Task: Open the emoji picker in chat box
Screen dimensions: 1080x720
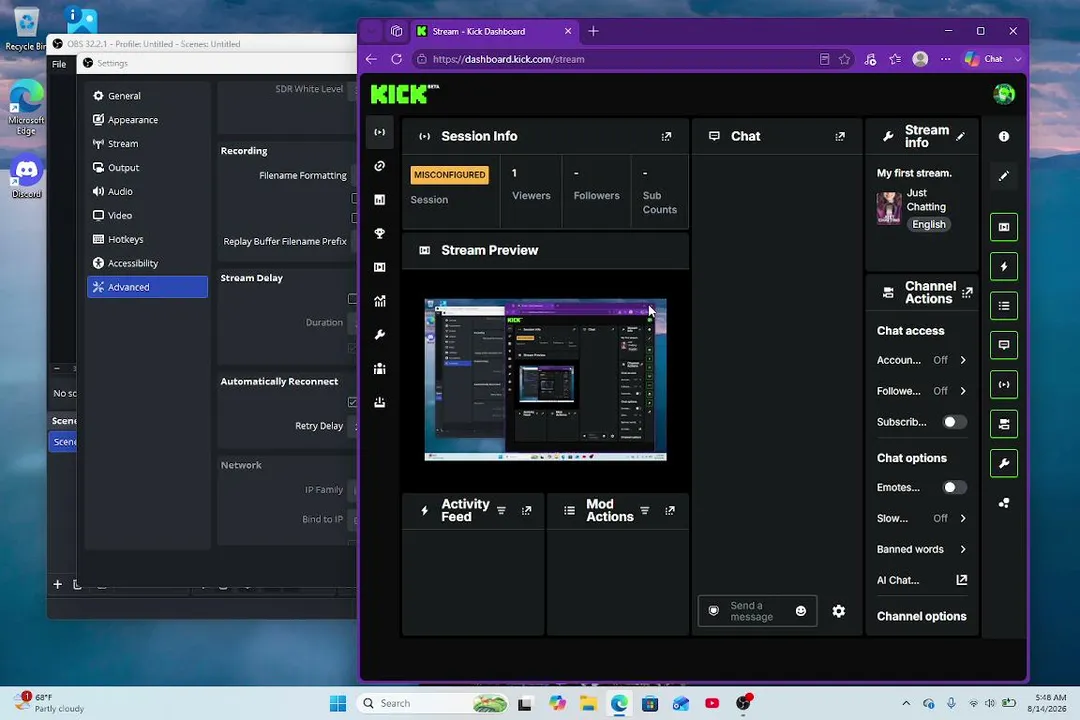Action: [x=800, y=611]
